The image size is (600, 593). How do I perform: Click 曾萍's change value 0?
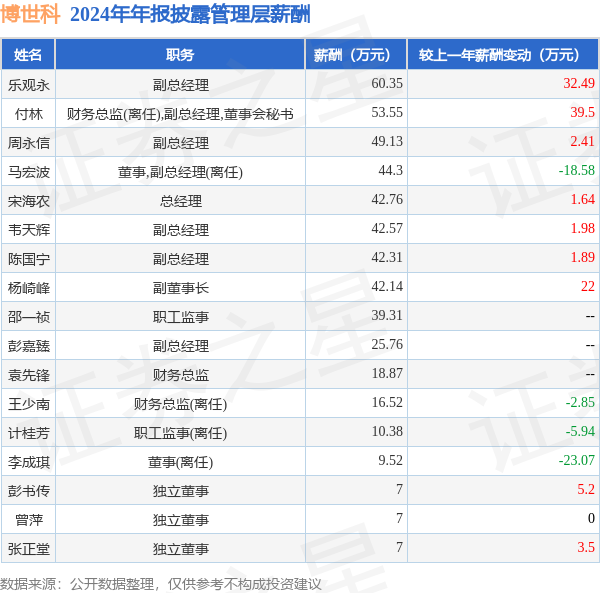[591, 518]
